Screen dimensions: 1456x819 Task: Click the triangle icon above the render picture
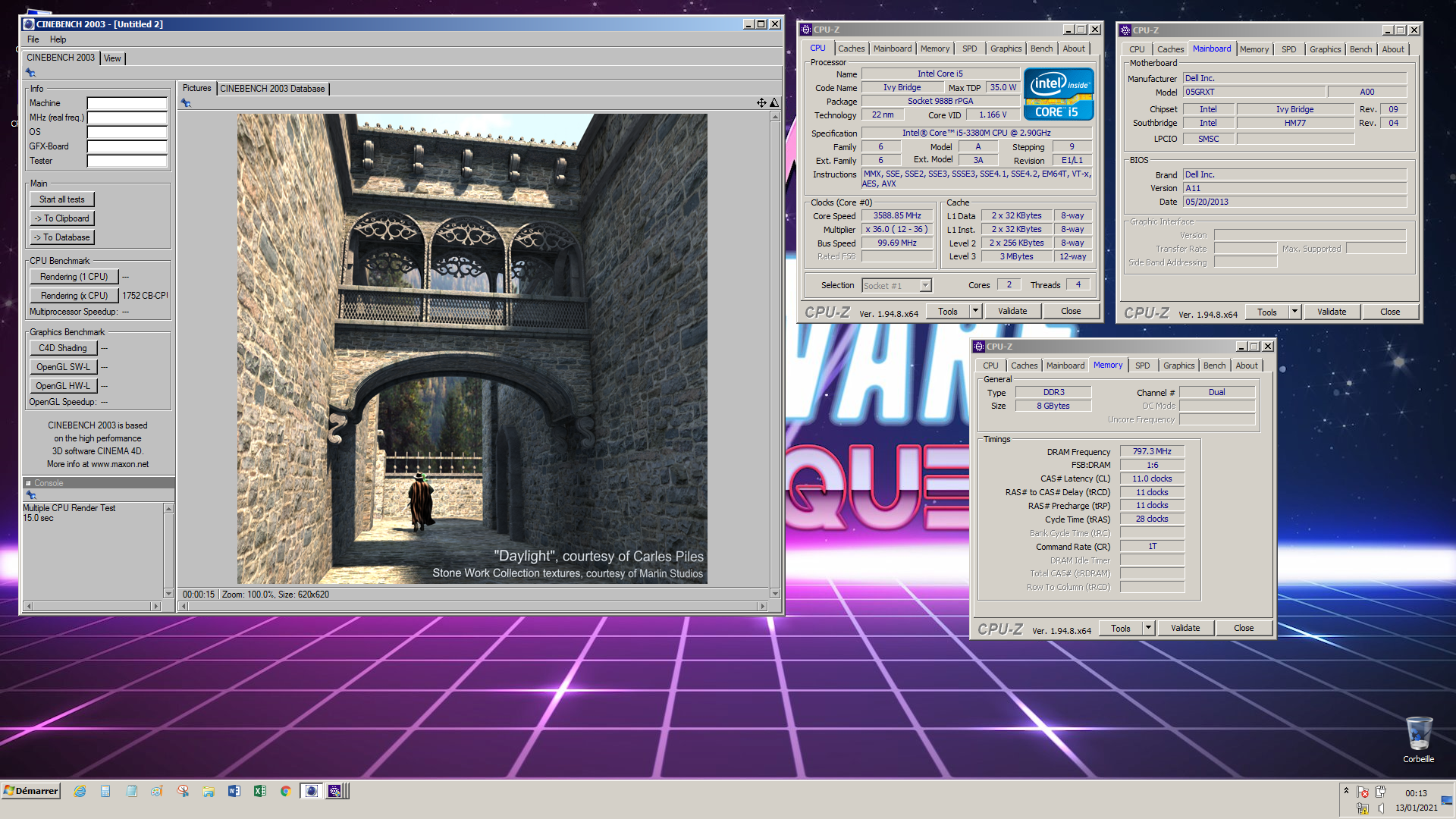tap(774, 102)
